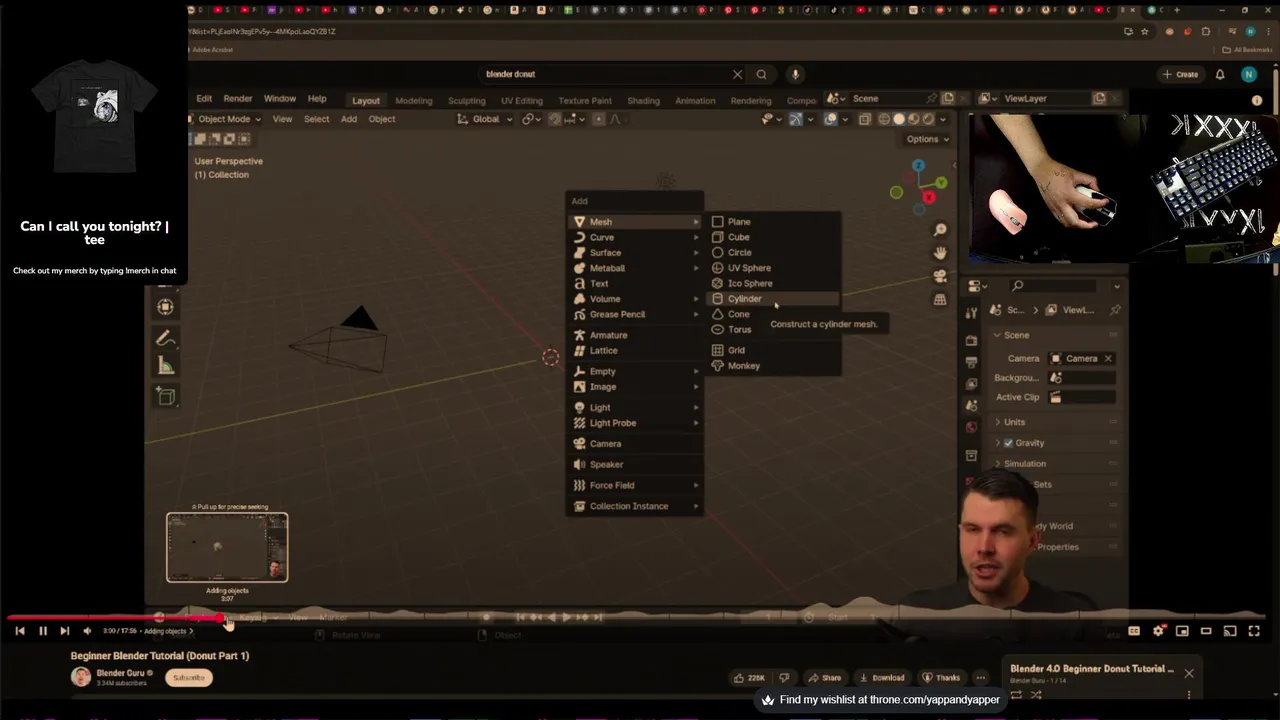The width and height of the screenshot is (1280, 720).
Task: Open the viewport Options dropdown
Action: tap(926, 139)
